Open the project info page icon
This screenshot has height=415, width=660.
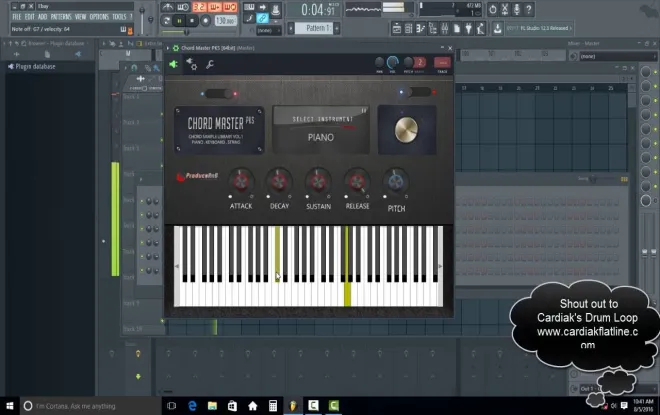pyautogui.click(x=457, y=29)
